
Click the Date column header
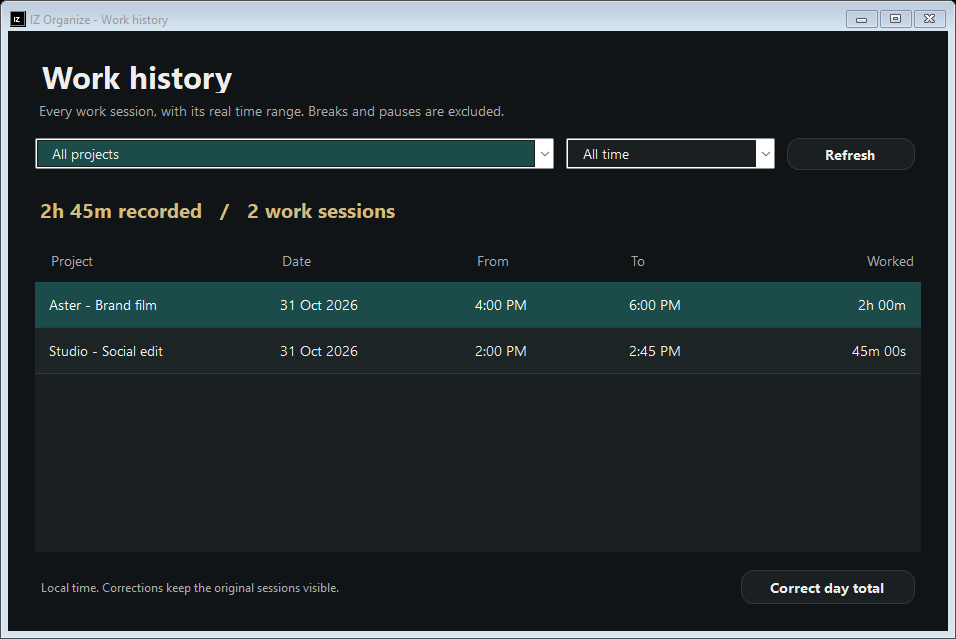296,261
